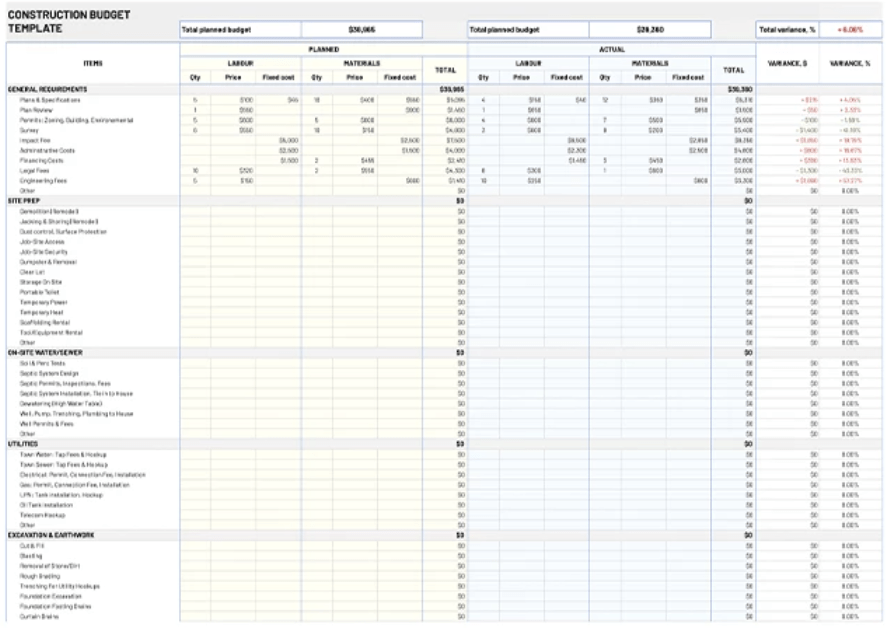Image resolution: width=886 pixels, height=628 pixels.
Task: Click the 'Financing Costs' item
Action: point(41,161)
